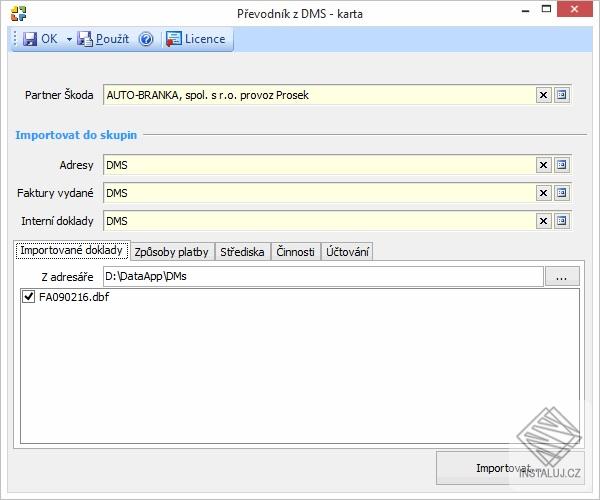Open help via blue question mark icon
The width and height of the screenshot is (600, 500).
(x=146, y=39)
